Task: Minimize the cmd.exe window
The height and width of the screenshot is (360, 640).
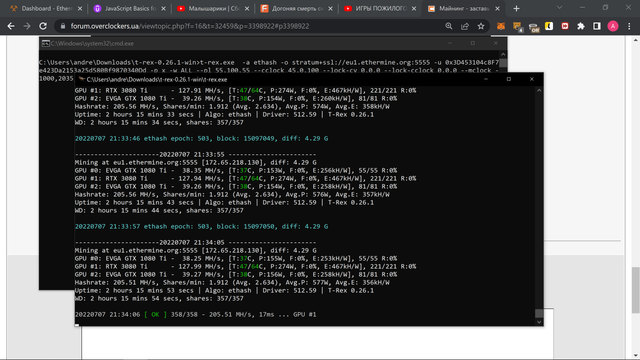Action: pyautogui.click(x=450, y=43)
